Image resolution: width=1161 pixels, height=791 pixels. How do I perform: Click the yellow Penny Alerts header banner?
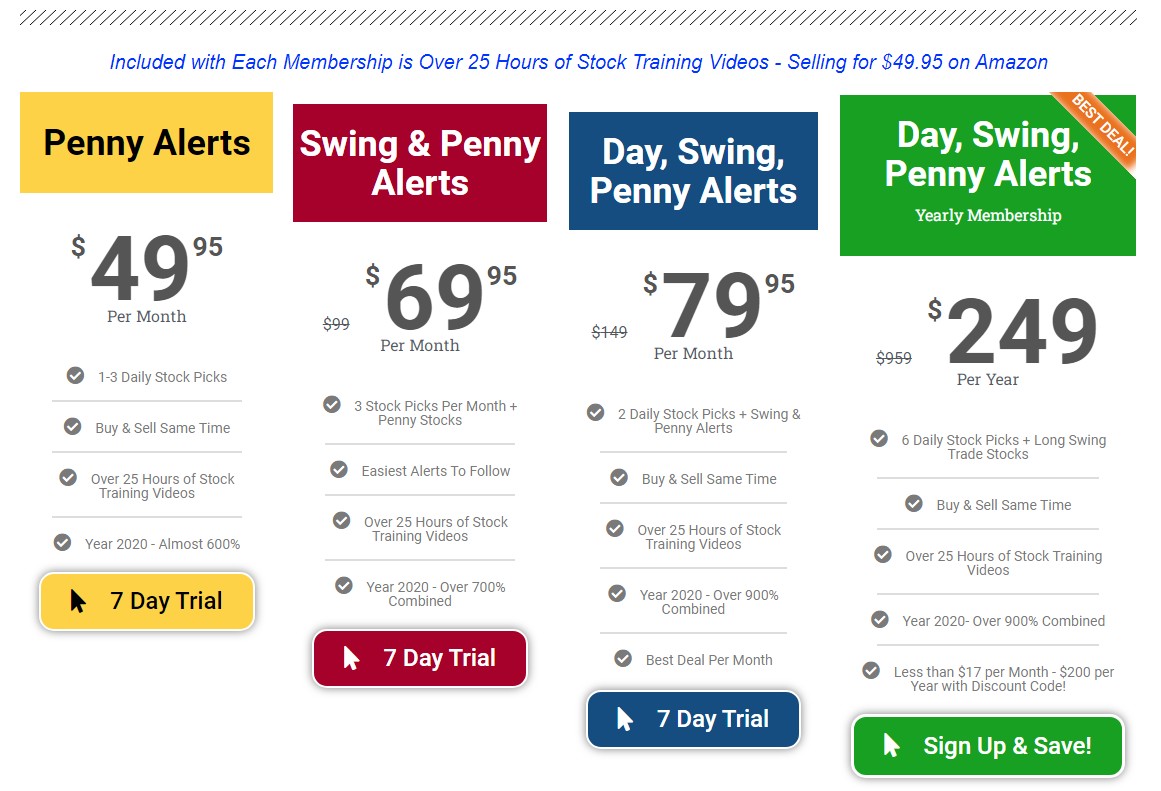147,142
